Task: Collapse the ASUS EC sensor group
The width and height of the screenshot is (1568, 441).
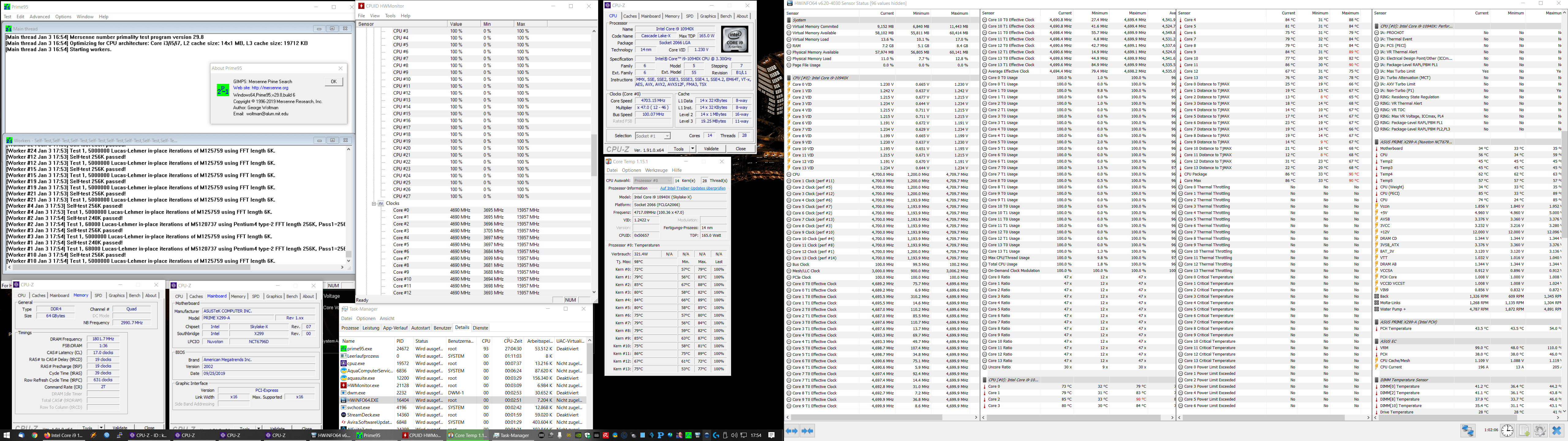Action: (1377, 342)
